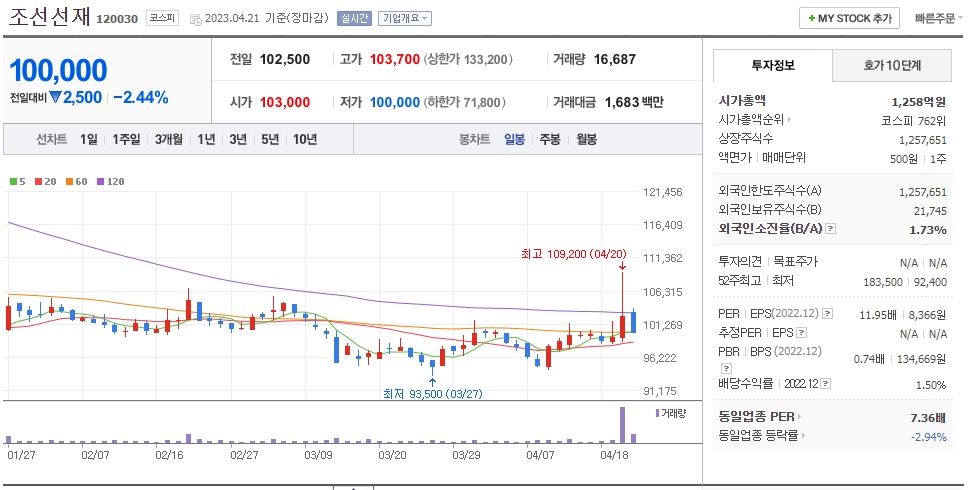Open the 시가총액순위 link arrow
The height and width of the screenshot is (490, 976).
[x=789, y=120]
